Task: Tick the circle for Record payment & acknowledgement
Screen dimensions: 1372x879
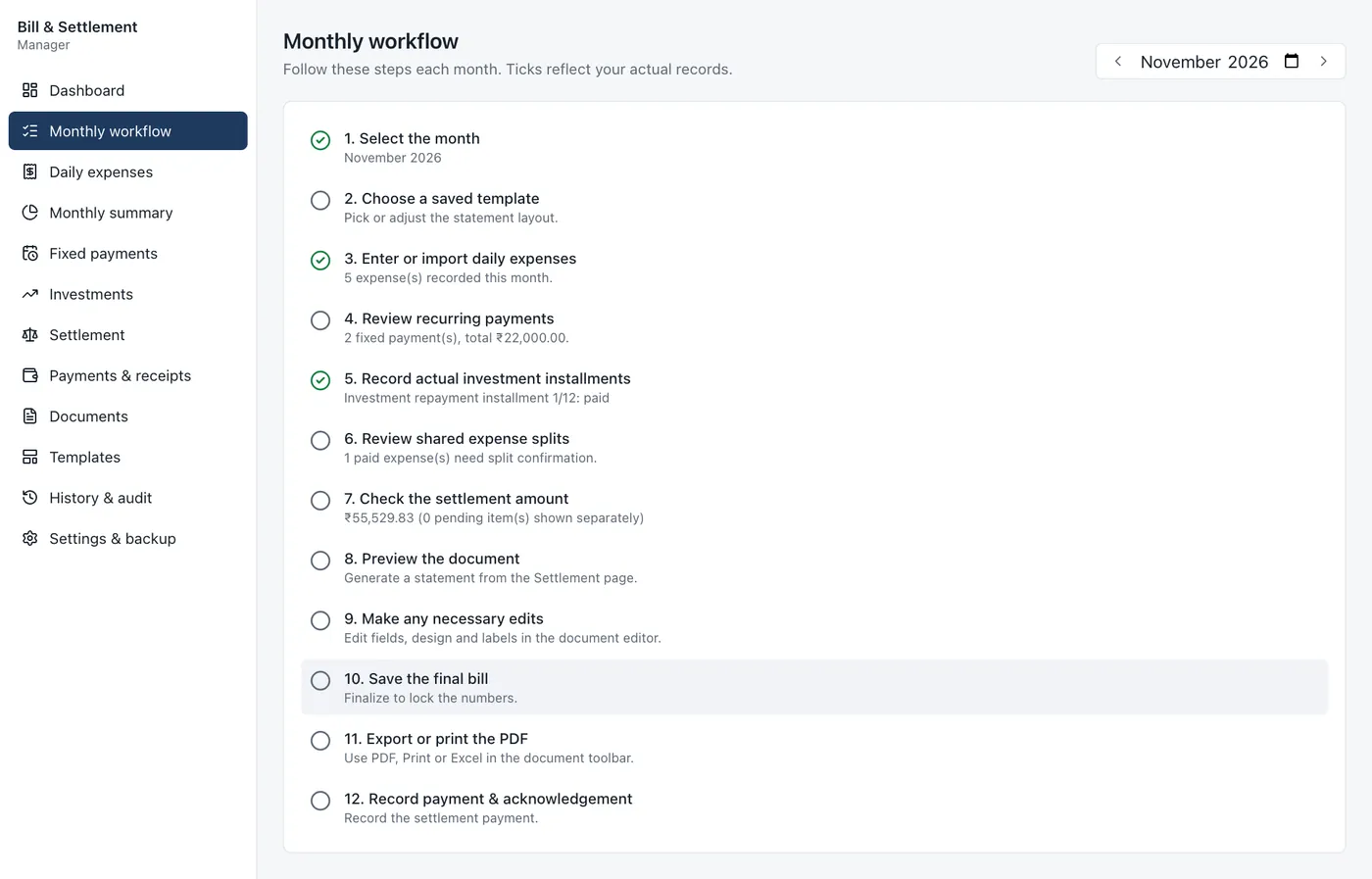Action: point(320,801)
